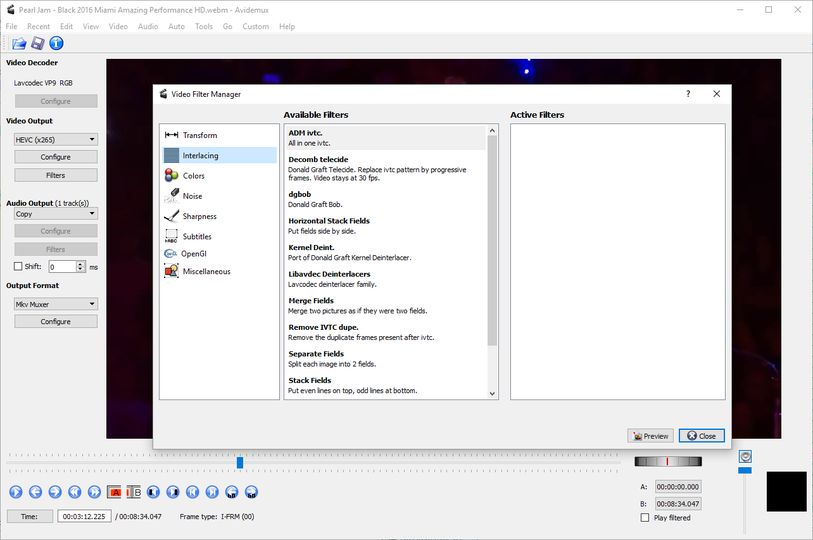
Task: Seek to previous black frame
Action: [153, 492]
